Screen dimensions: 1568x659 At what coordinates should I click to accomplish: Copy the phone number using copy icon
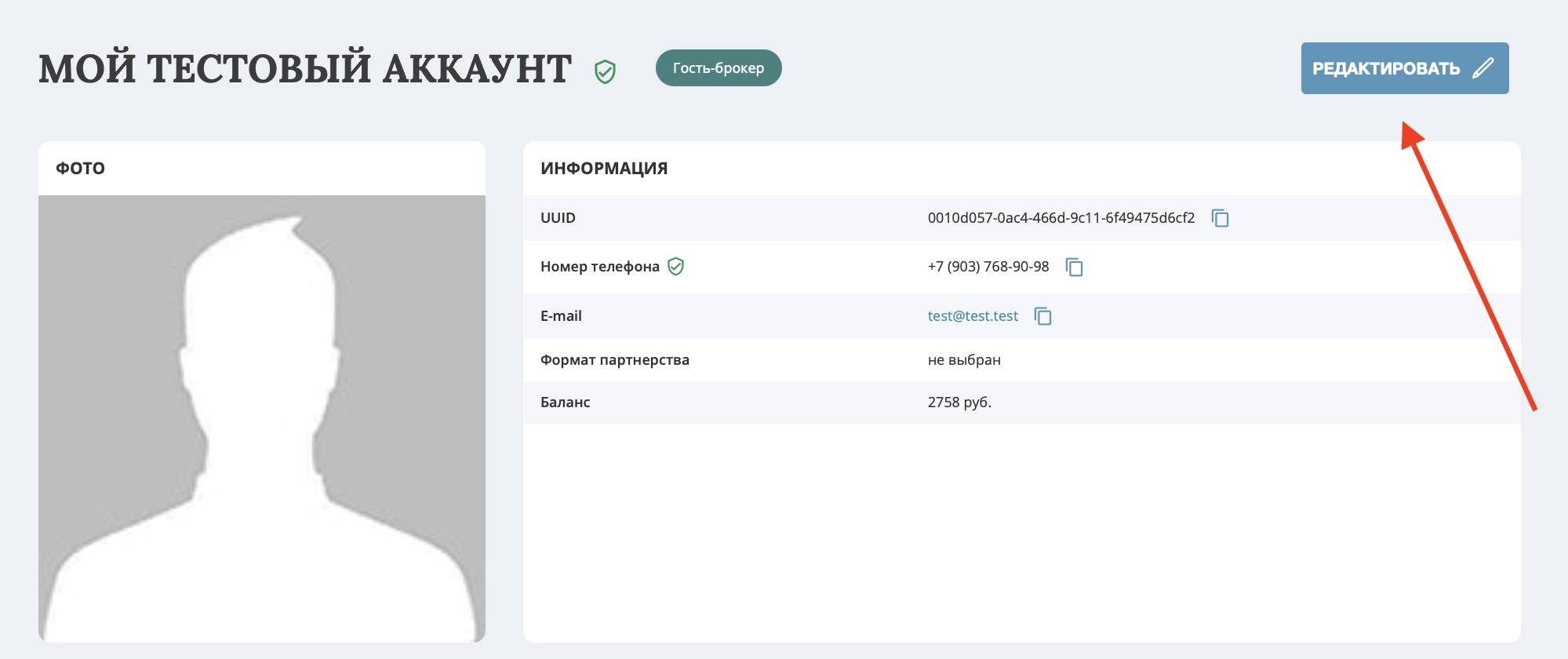click(x=1074, y=267)
